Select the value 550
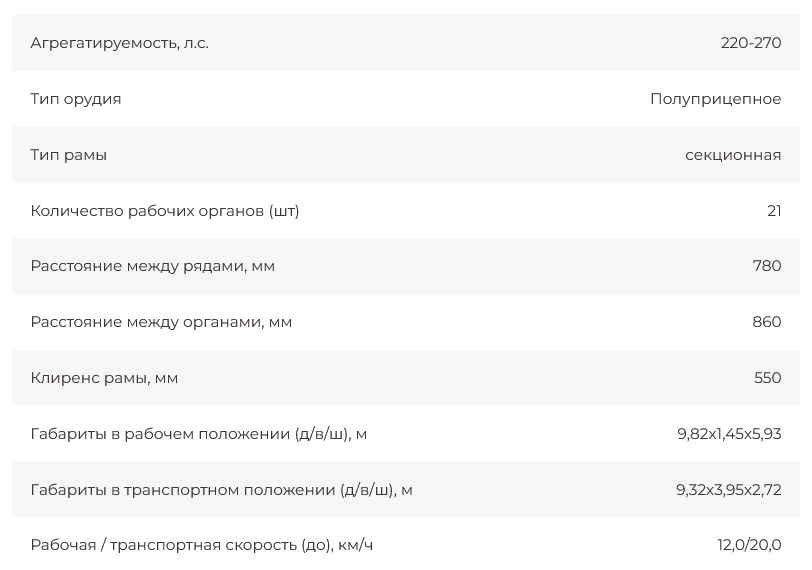812x570 pixels. [x=767, y=378]
